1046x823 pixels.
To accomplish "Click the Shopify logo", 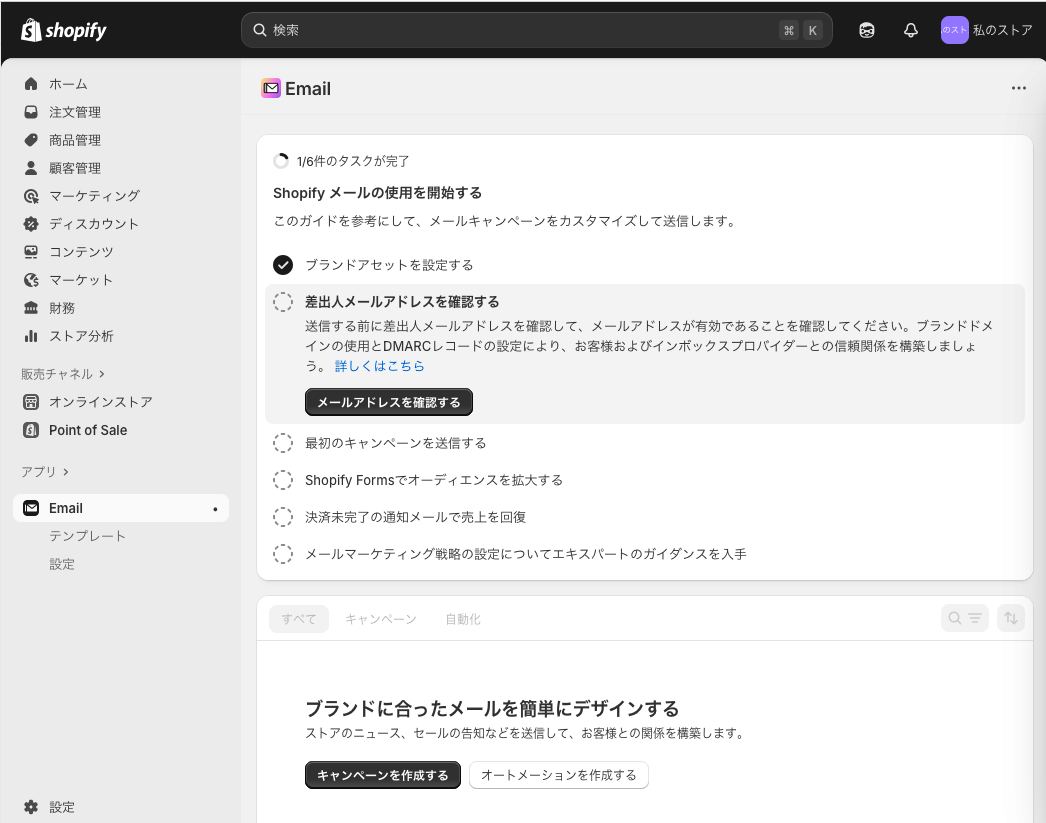I will click(x=63, y=30).
